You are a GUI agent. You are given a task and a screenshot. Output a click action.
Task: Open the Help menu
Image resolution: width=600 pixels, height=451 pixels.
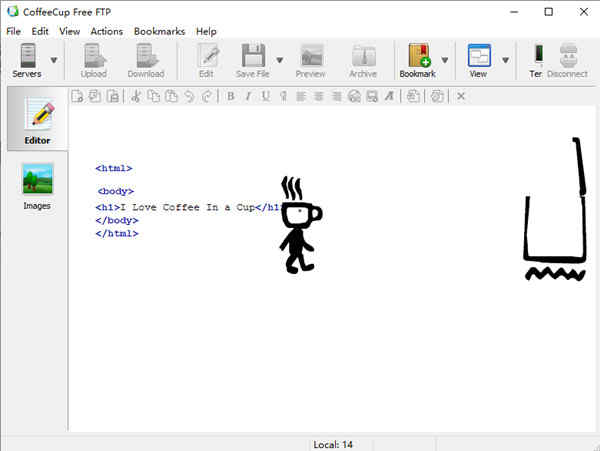point(206,31)
